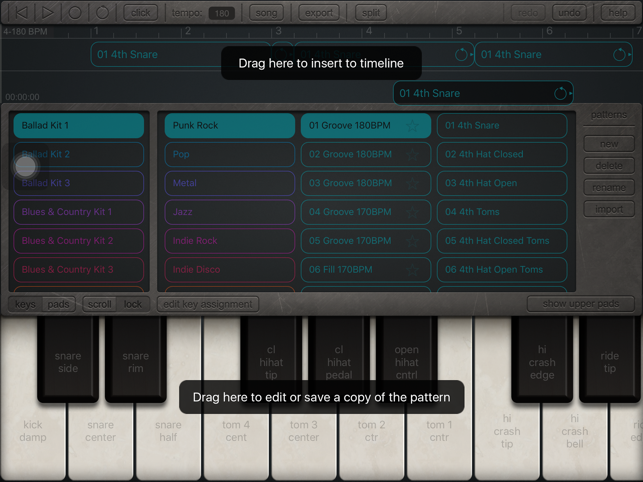Enable keyboard lock mode
This screenshot has height=482, width=643.
[132, 304]
